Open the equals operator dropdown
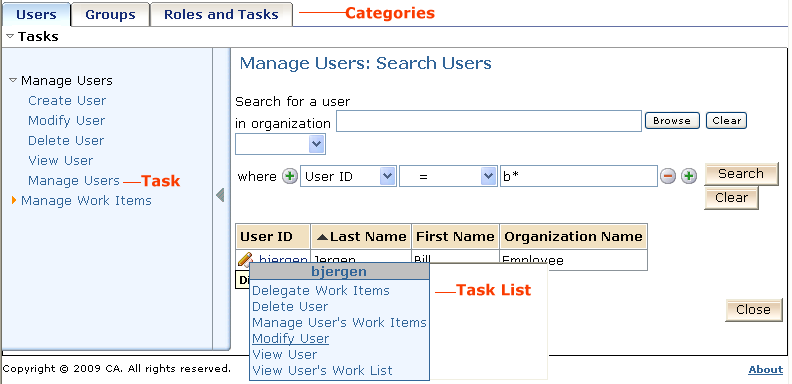This screenshot has width=792, height=384. click(x=488, y=176)
